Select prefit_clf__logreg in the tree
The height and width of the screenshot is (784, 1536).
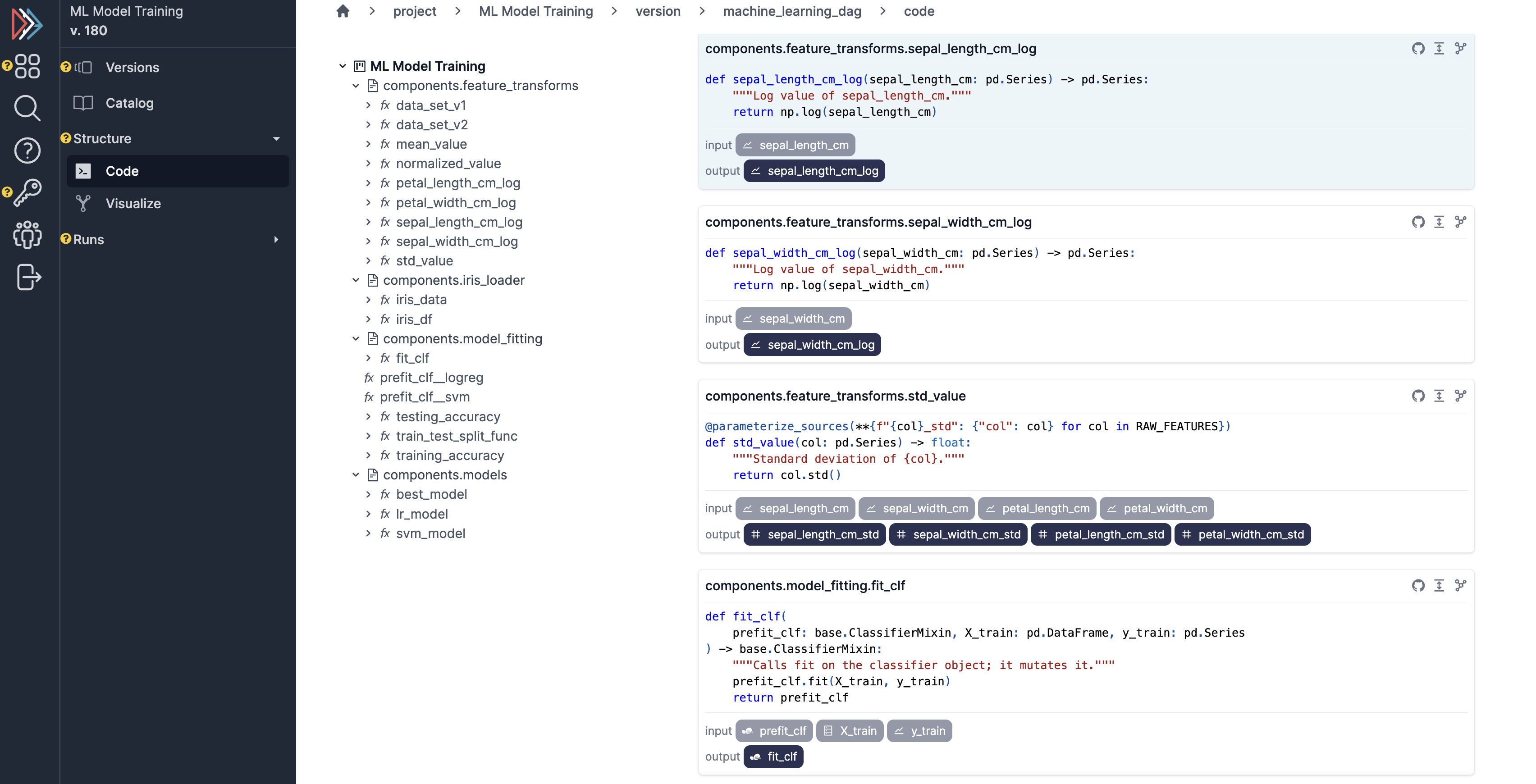click(x=431, y=378)
